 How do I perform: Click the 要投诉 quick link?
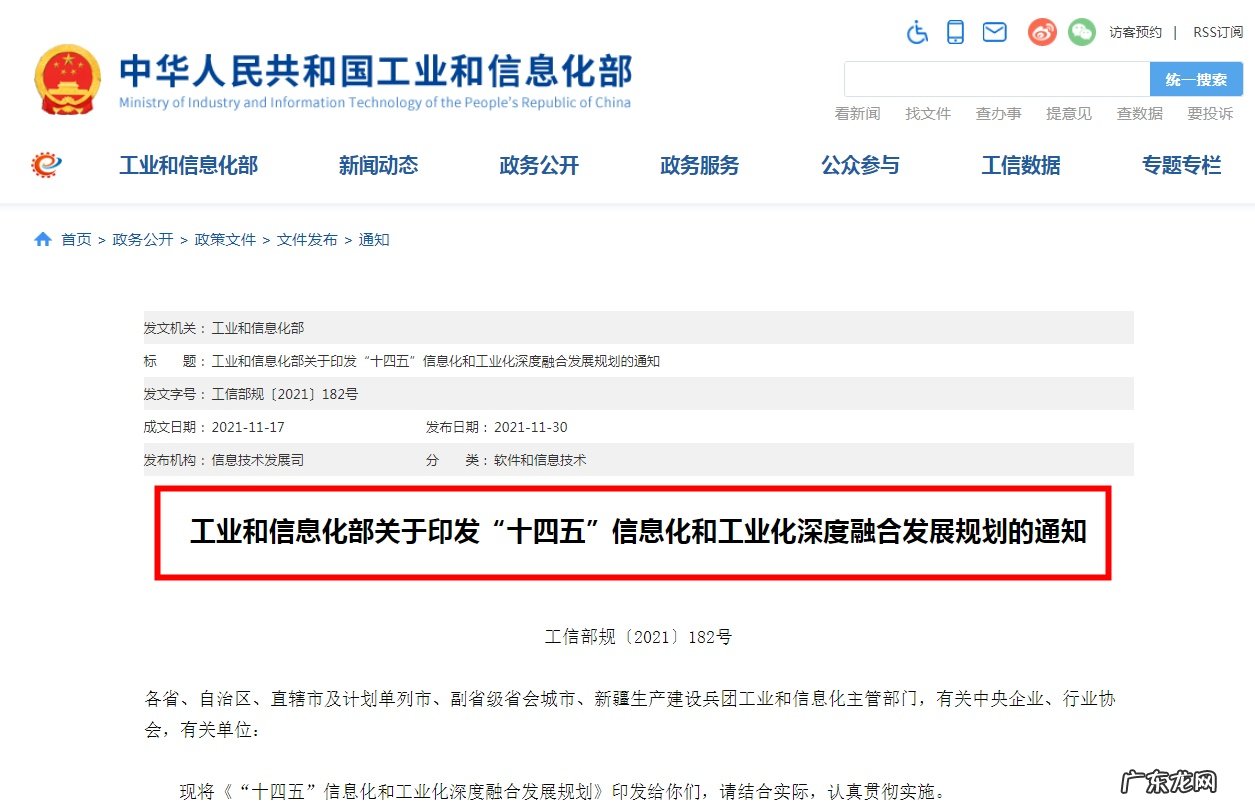(x=1208, y=113)
